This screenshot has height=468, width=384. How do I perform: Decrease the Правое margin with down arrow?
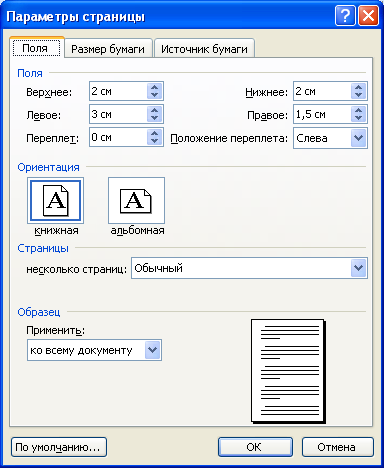coord(358,118)
